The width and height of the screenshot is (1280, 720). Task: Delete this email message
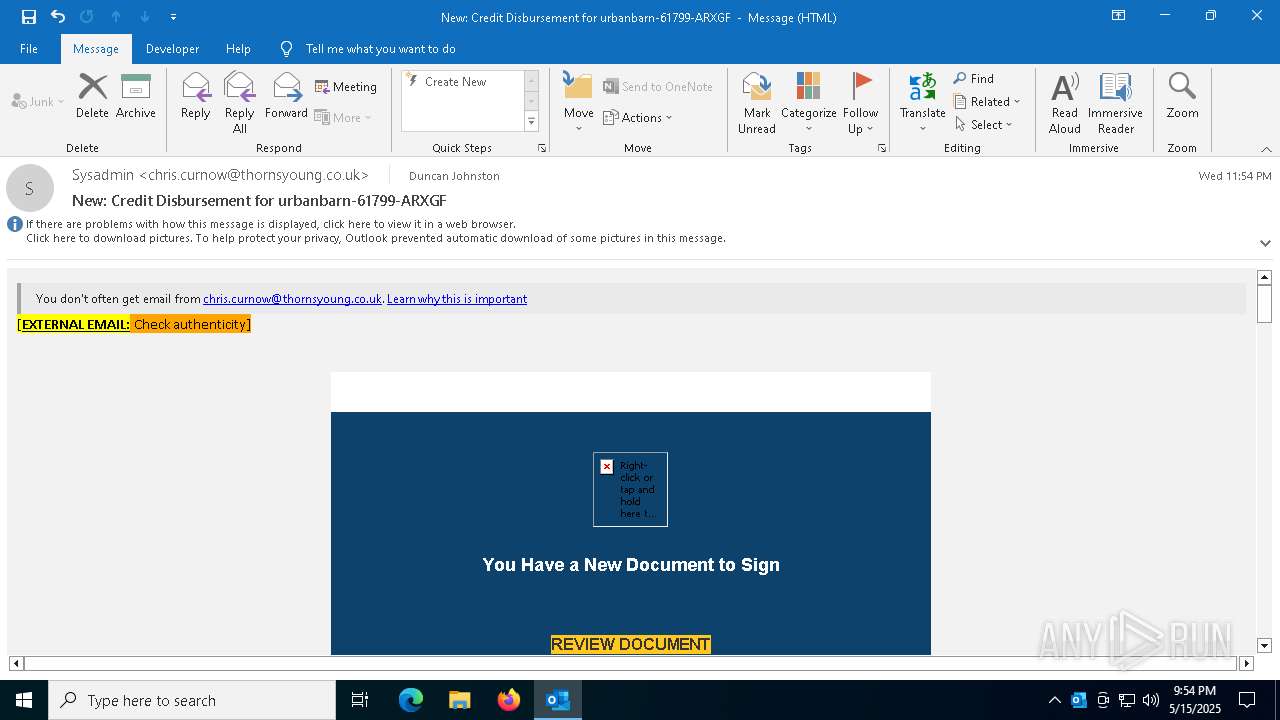pos(92,96)
